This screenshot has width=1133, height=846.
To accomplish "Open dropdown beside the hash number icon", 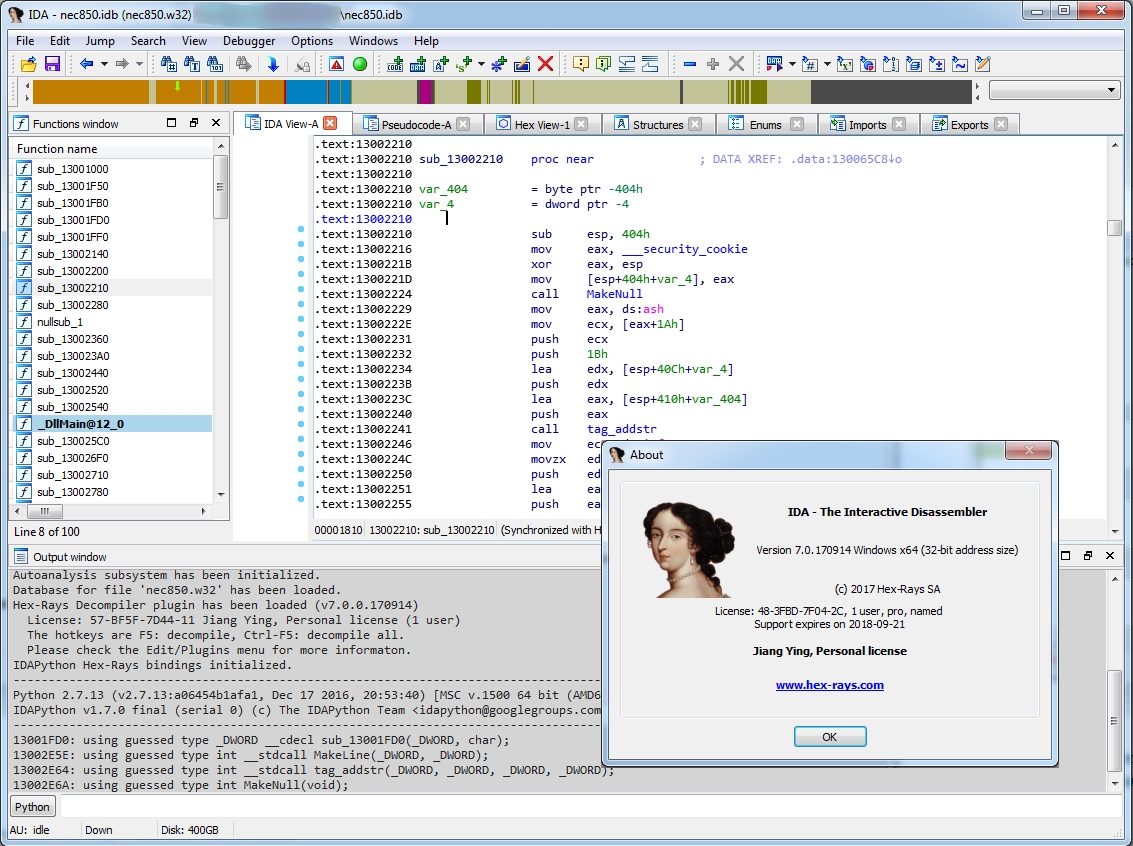I will pyautogui.click(x=827, y=64).
